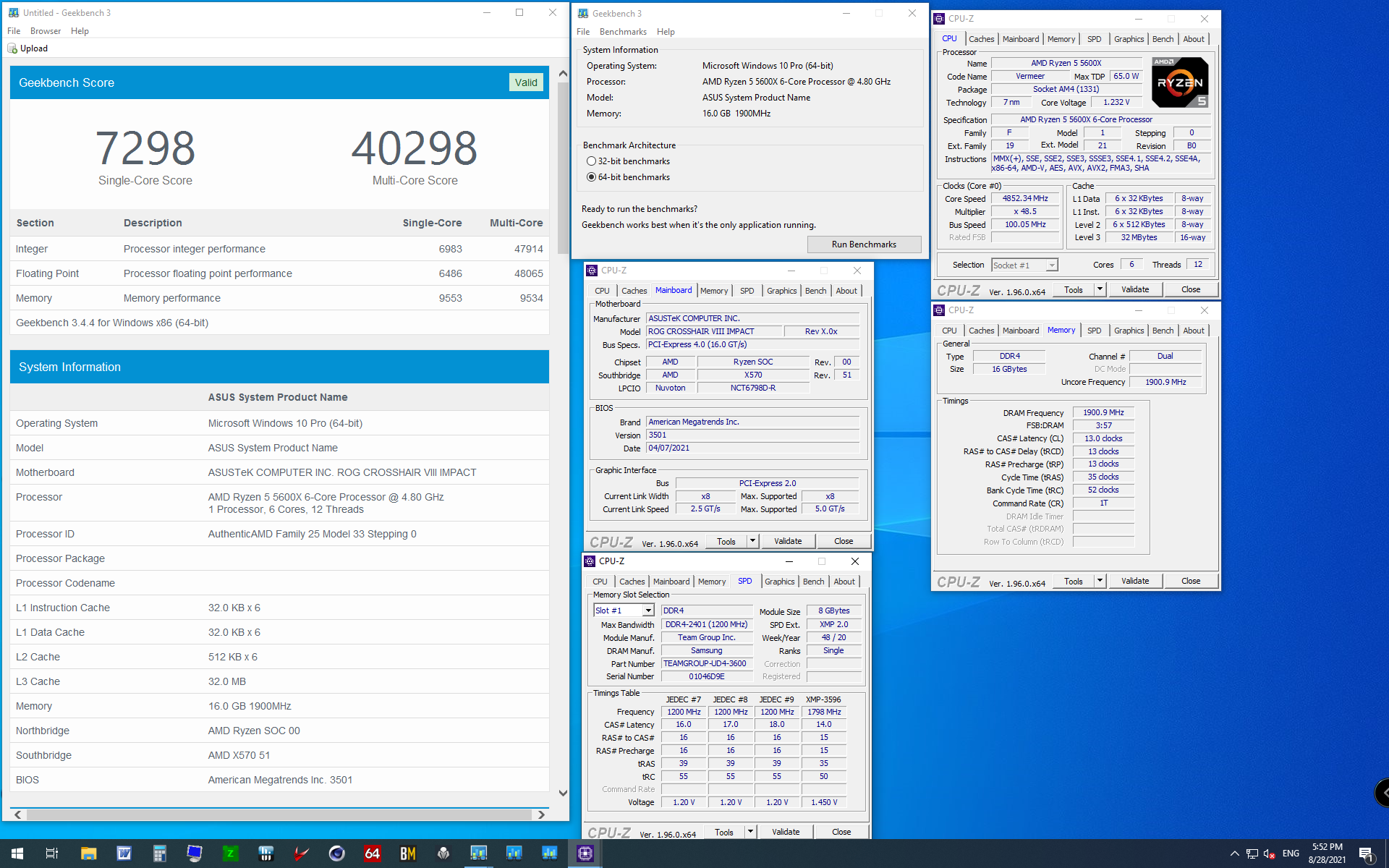1389x868 pixels.
Task: Open Task View from the taskbar
Action: click(x=52, y=854)
